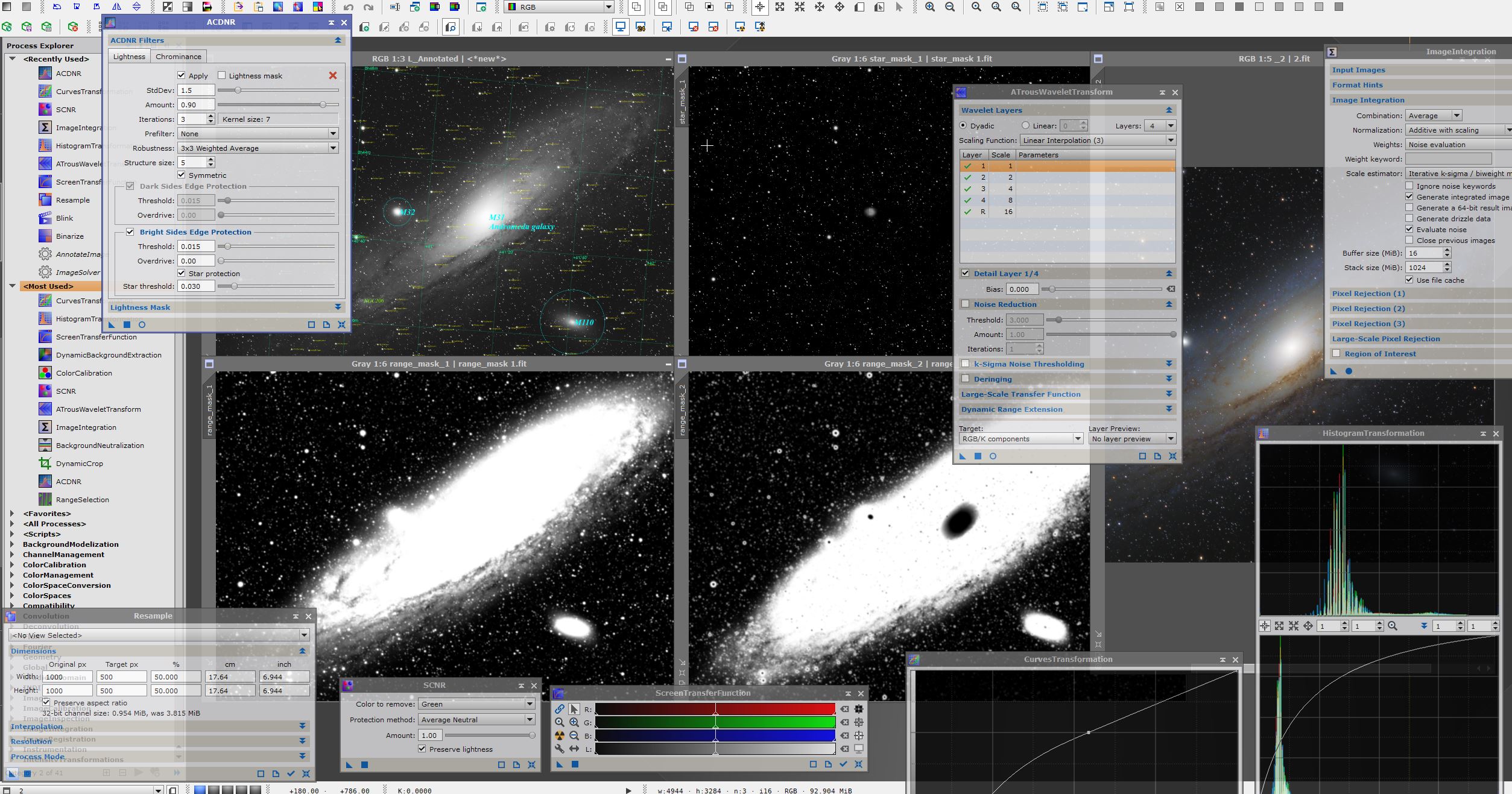
Task: Open Combination dropdown in ImageIntegration
Action: click(x=1434, y=115)
